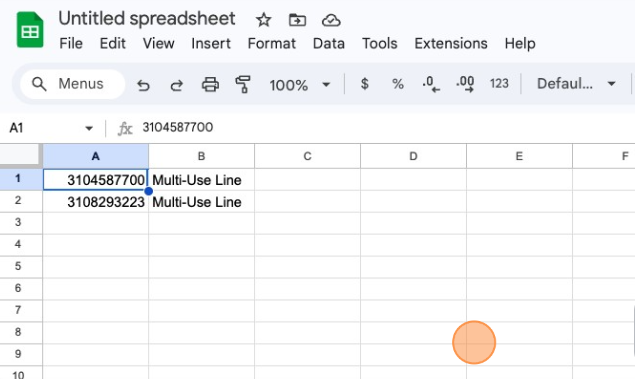The width and height of the screenshot is (635, 386).
Task: Click the Redo arrow icon
Action: [x=177, y=85]
